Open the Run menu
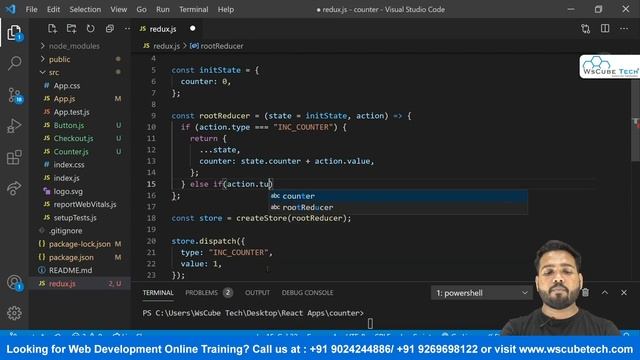 click(x=162, y=9)
